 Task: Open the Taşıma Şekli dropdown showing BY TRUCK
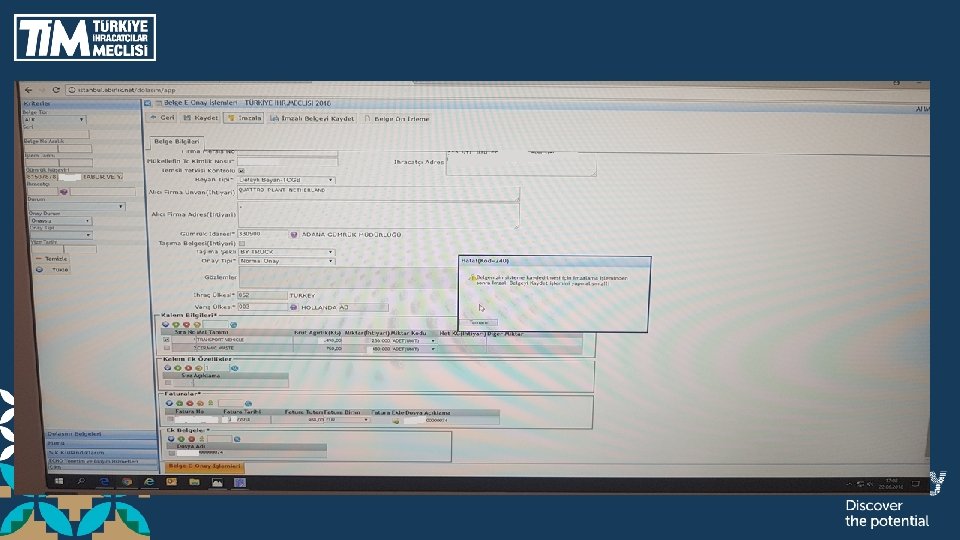tap(287, 252)
